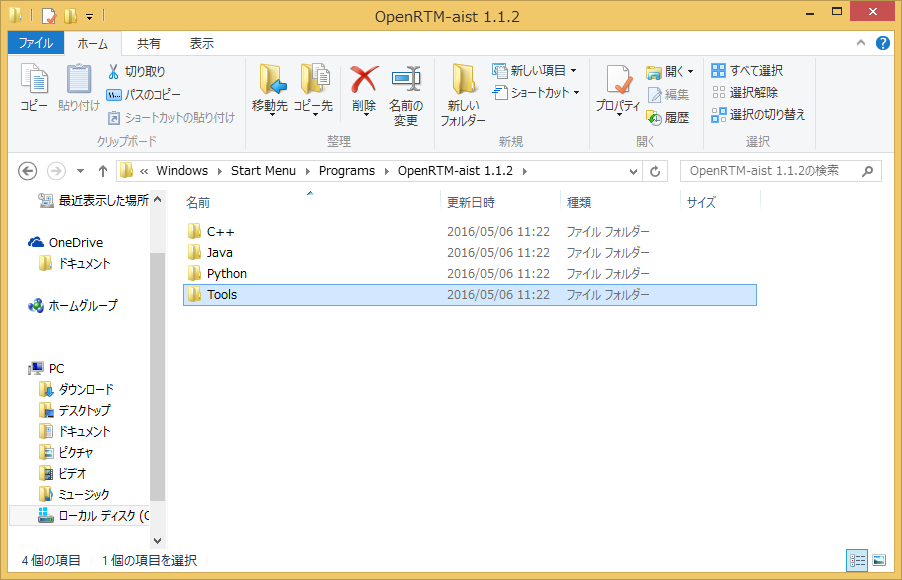This screenshot has height=580, width=902.
Task: Expand the address bar history dropdown
Action: [x=633, y=171]
